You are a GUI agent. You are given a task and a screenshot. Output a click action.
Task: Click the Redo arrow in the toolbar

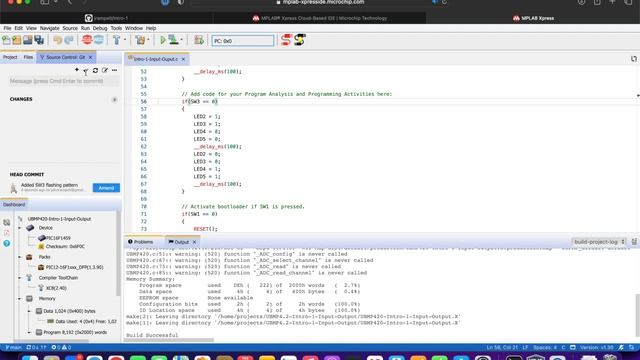[x=69, y=40]
